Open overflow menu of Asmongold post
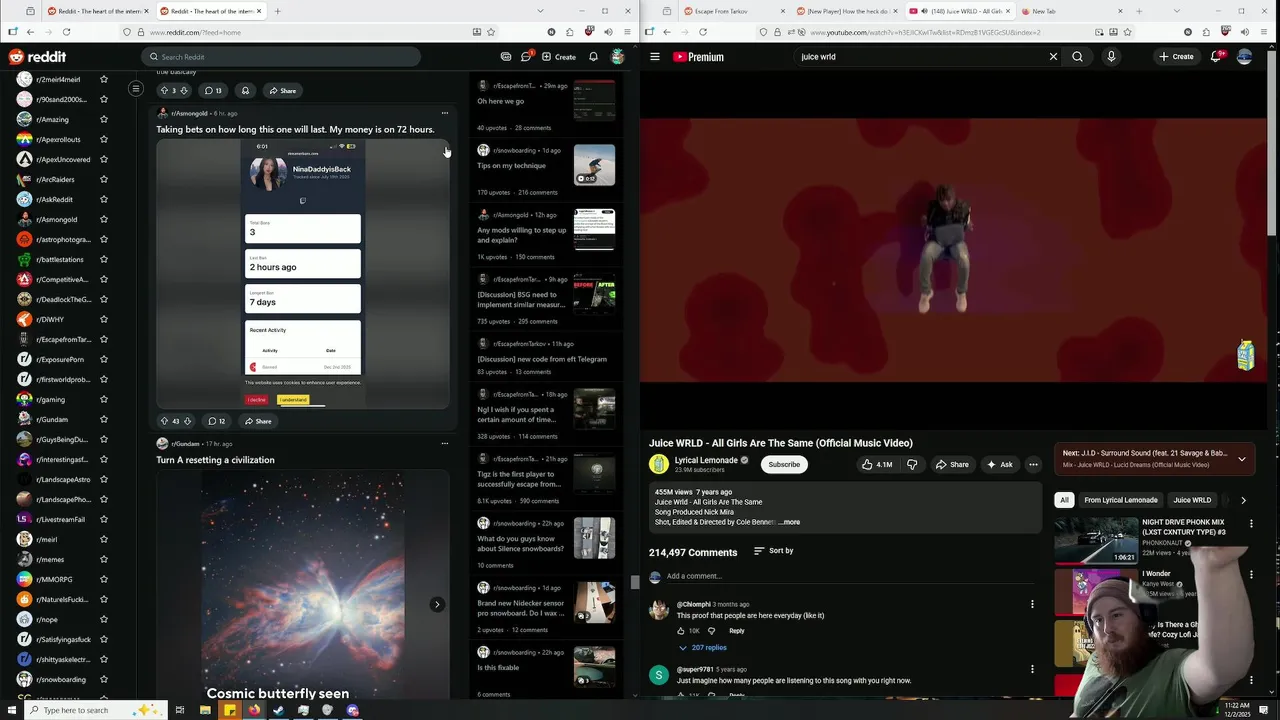The image size is (1280, 720). [445, 113]
